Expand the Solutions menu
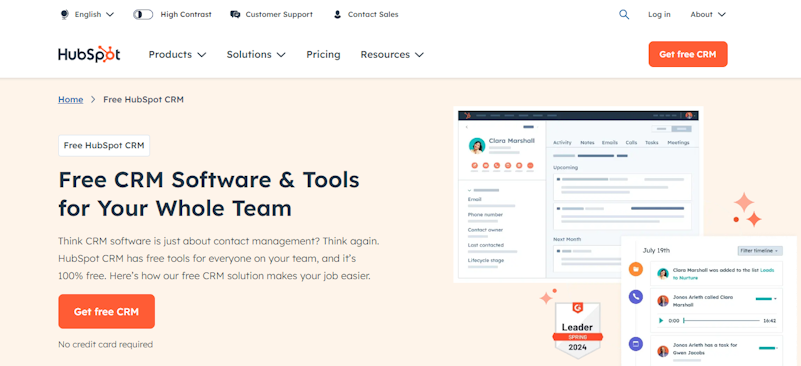Image resolution: width=801 pixels, height=366 pixels. coord(256,54)
